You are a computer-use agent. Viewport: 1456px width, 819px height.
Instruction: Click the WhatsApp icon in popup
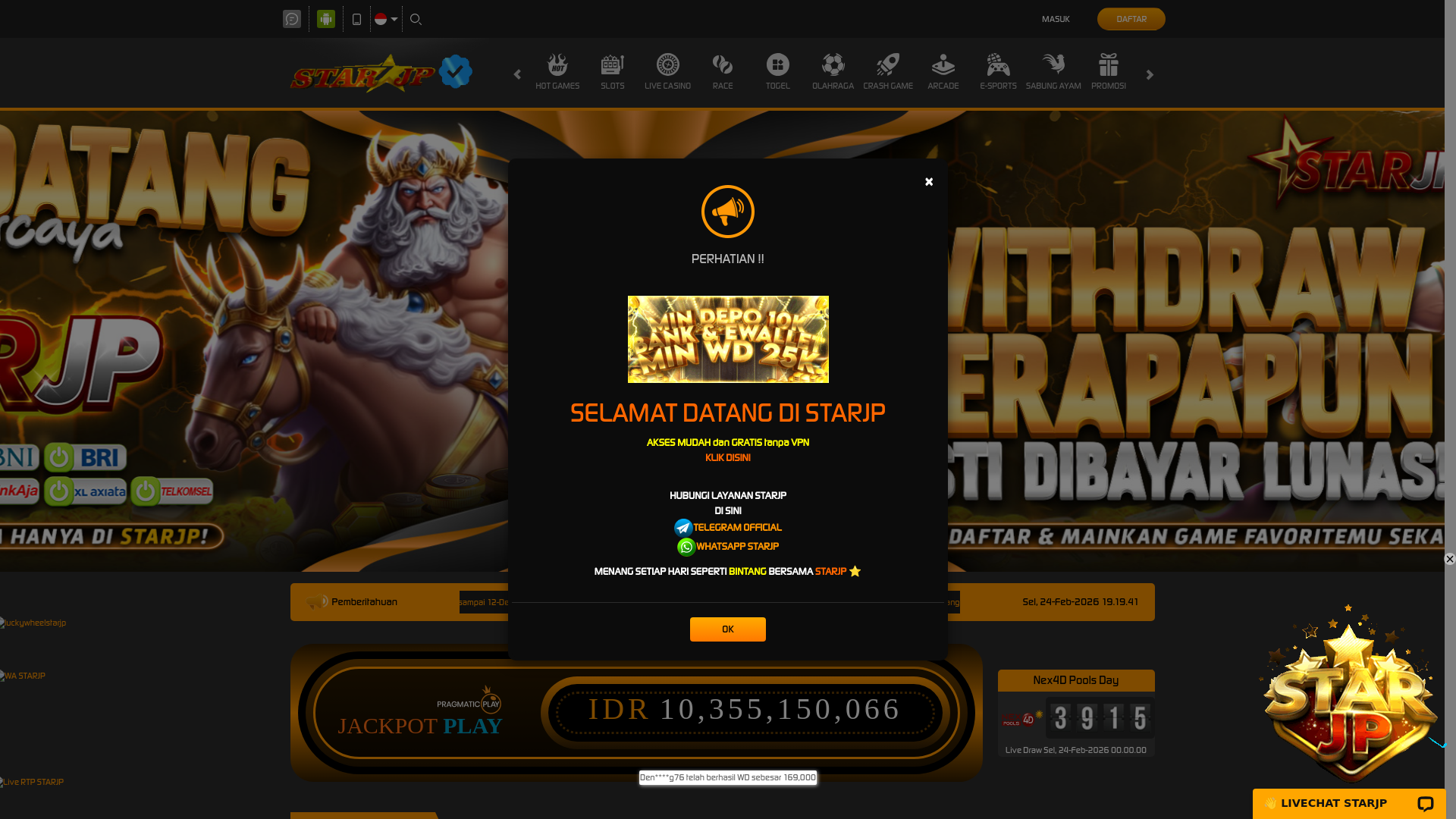[686, 547]
